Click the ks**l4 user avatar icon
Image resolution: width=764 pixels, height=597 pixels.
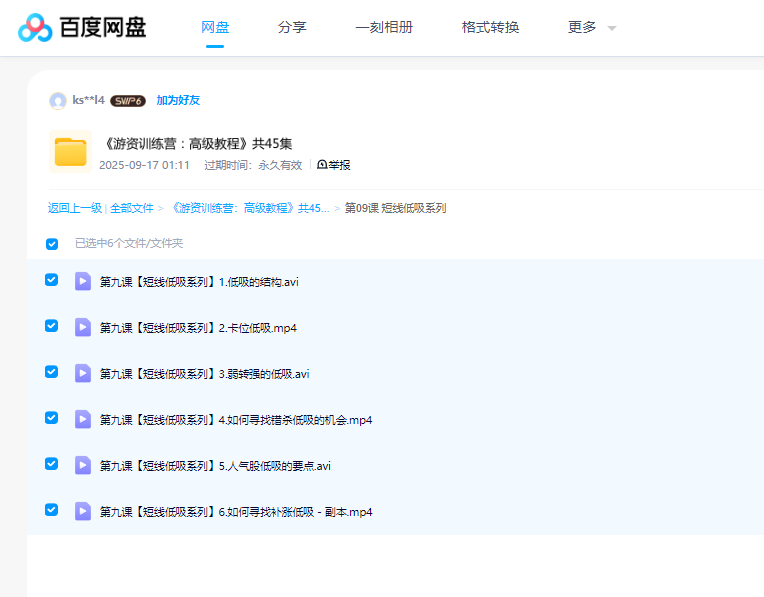58,100
